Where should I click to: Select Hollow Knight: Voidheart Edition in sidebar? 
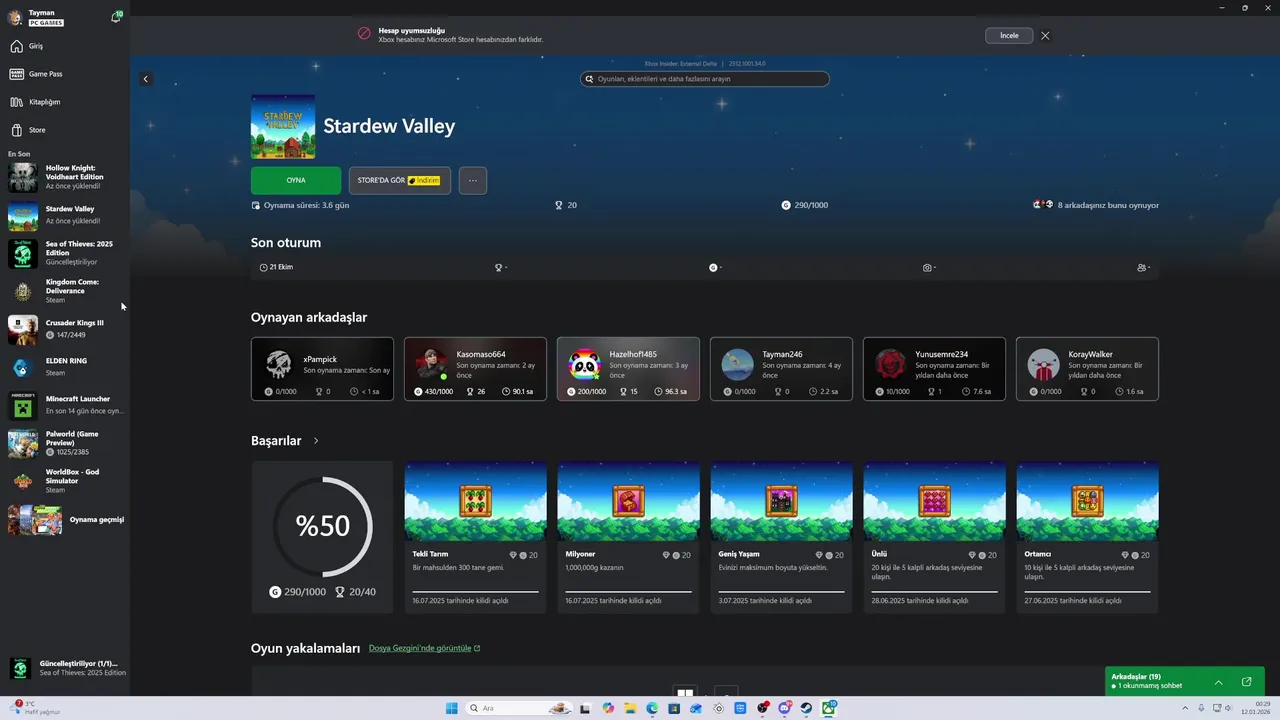coord(65,177)
